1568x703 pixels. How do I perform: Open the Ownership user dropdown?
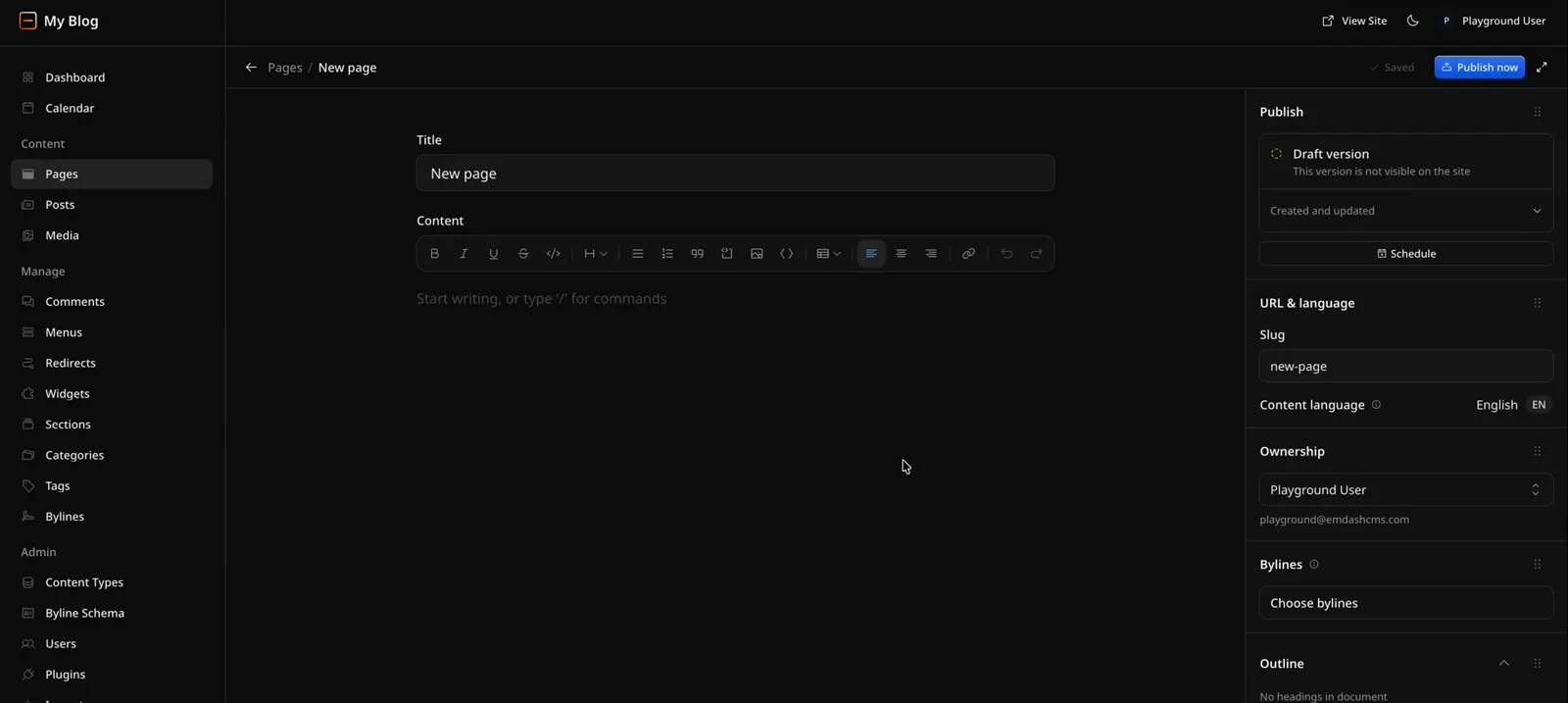click(1406, 490)
